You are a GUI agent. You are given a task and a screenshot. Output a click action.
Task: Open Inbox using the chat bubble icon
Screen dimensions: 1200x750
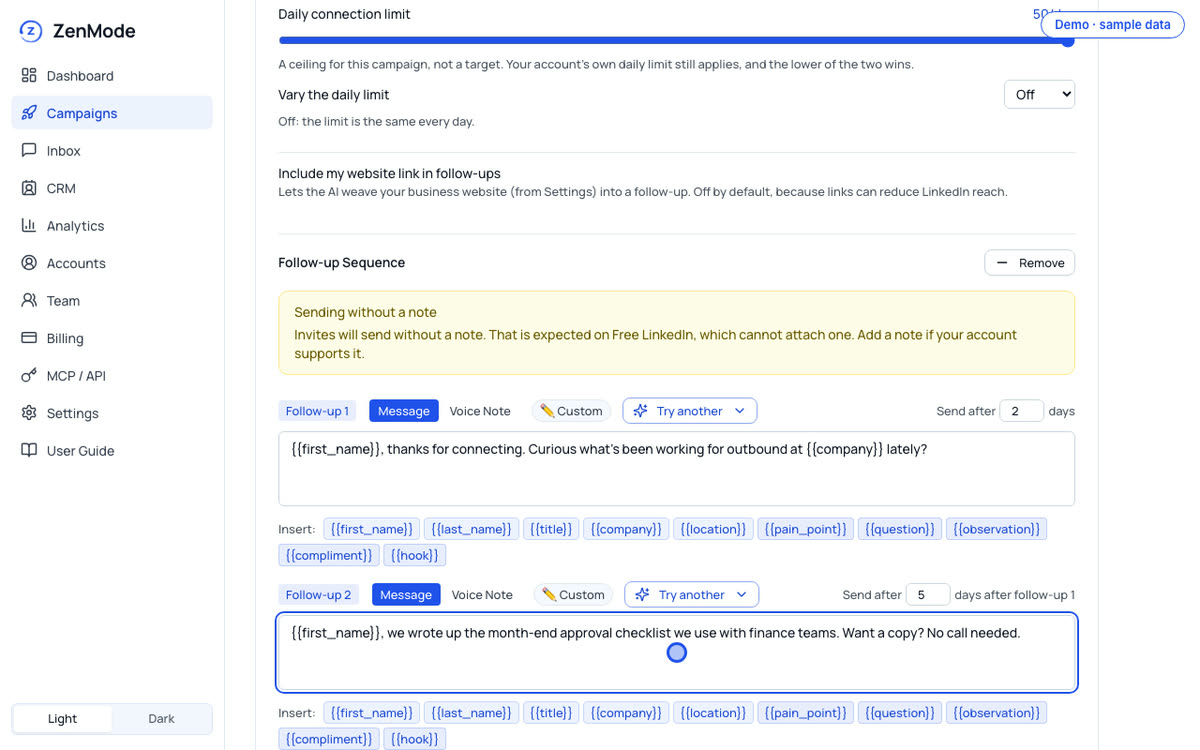29,151
